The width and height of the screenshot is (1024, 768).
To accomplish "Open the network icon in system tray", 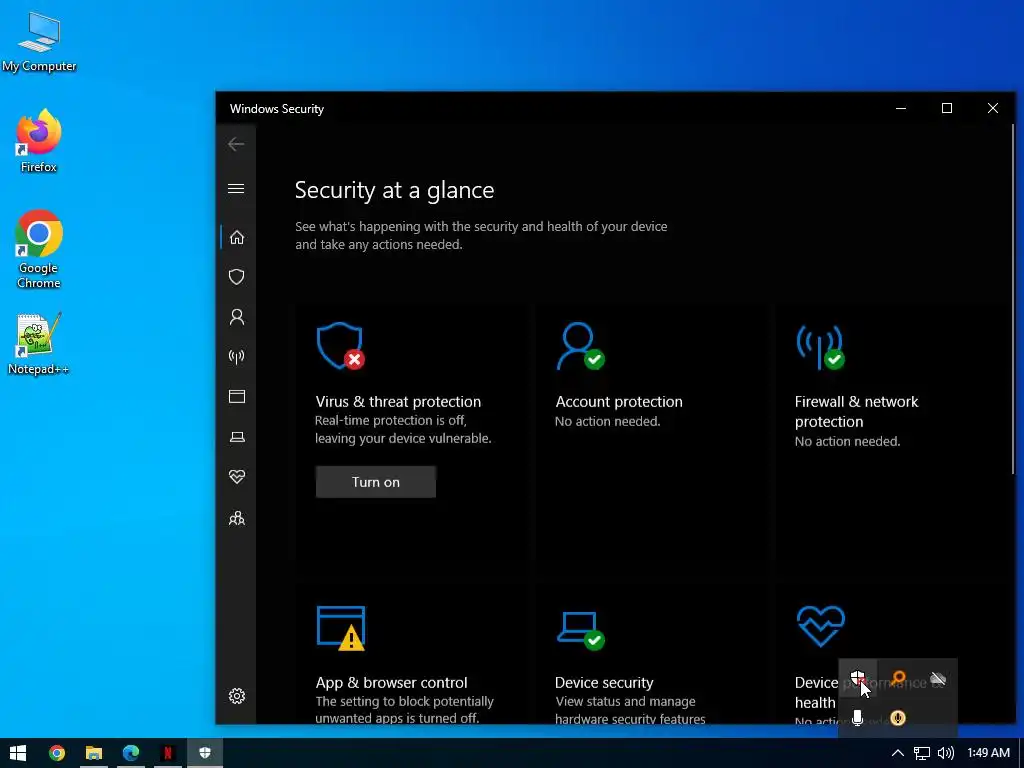I will point(921,754).
